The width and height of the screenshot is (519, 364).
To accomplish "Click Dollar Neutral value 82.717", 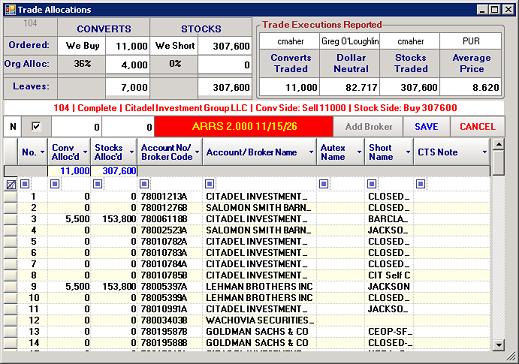I will [x=350, y=88].
